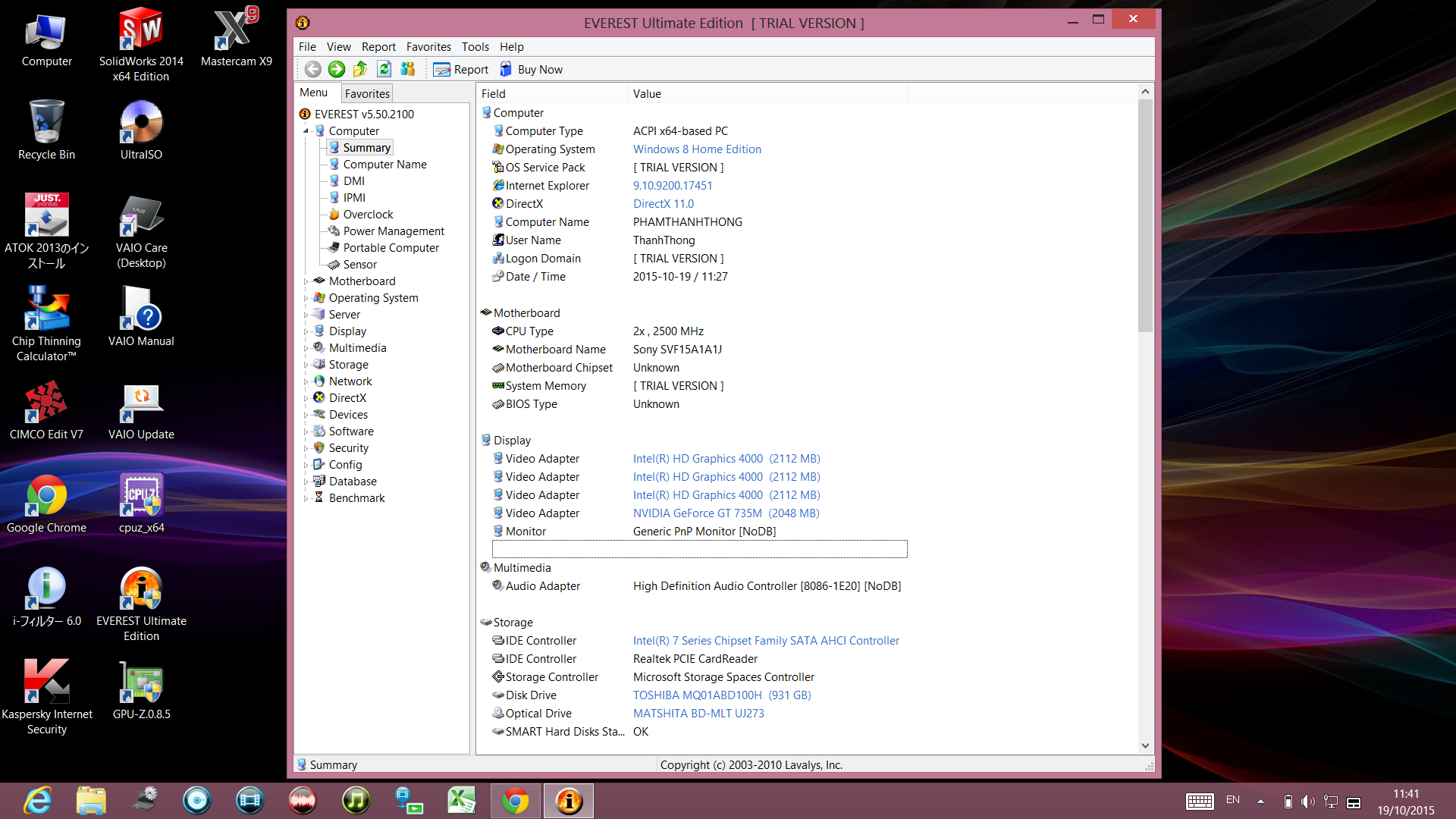The height and width of the screenshot is (819, 1456).
Task: Click the Config tree icon
Action: click(x=319, y=464)
